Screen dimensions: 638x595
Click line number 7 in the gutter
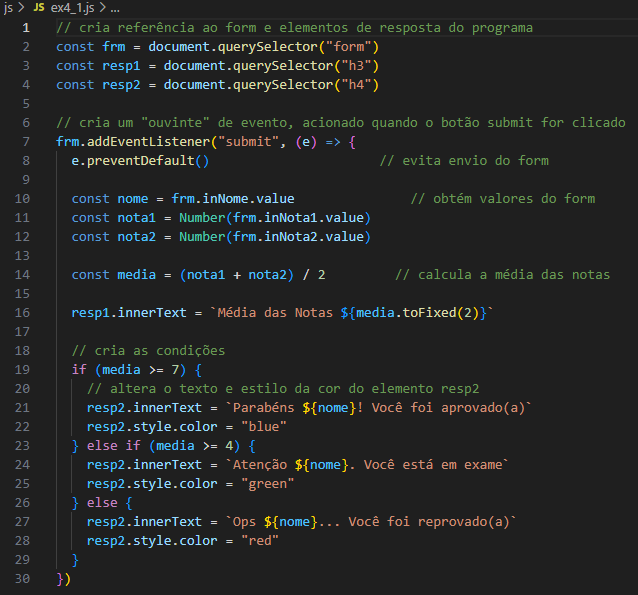click(x=26, y=142)
